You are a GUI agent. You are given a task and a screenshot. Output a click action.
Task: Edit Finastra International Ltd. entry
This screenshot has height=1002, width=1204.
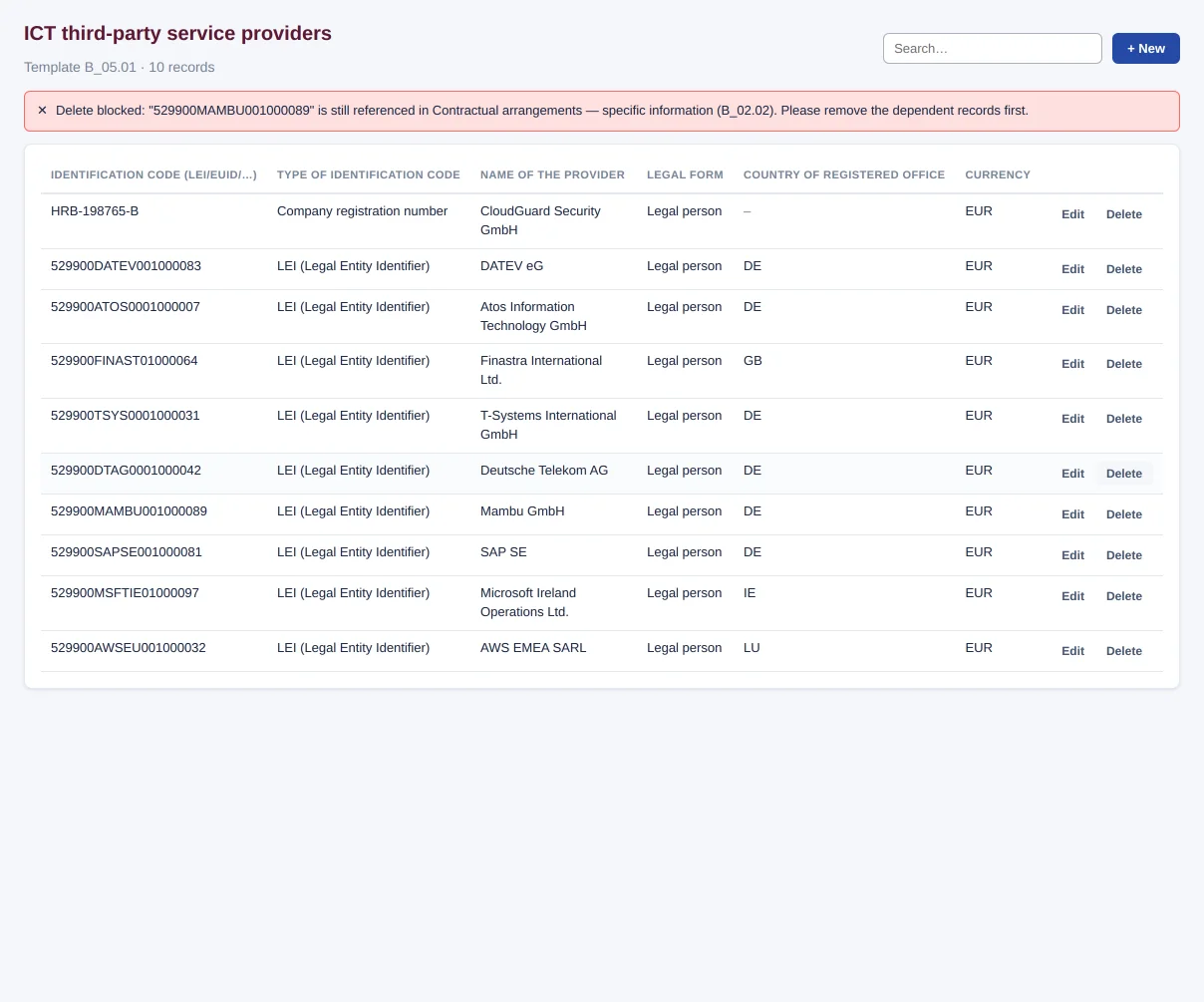[x=1072, y=364]
